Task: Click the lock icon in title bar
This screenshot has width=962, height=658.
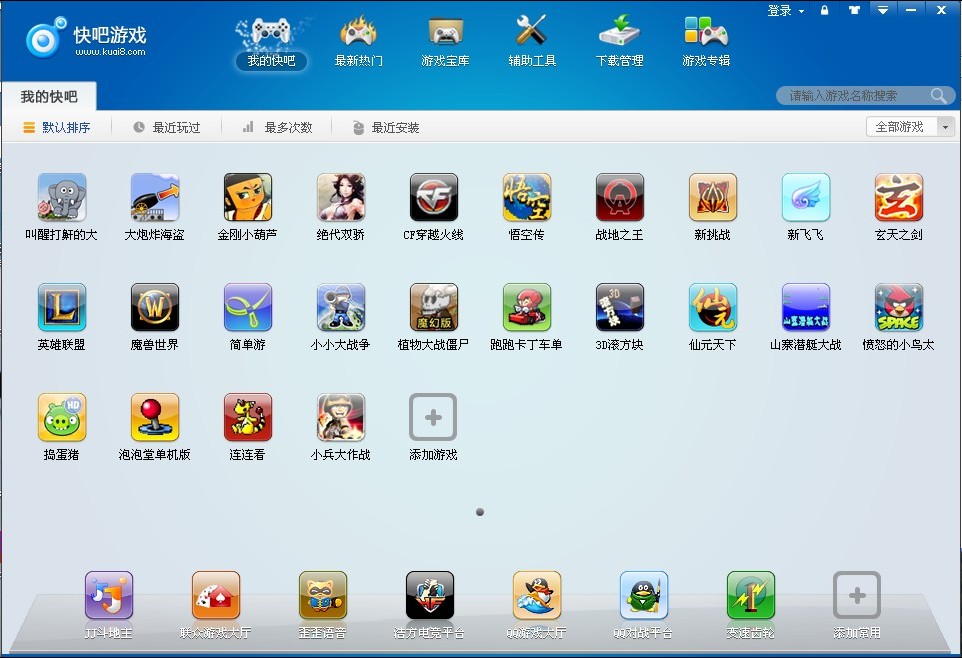Action: [x=825, y=10]
